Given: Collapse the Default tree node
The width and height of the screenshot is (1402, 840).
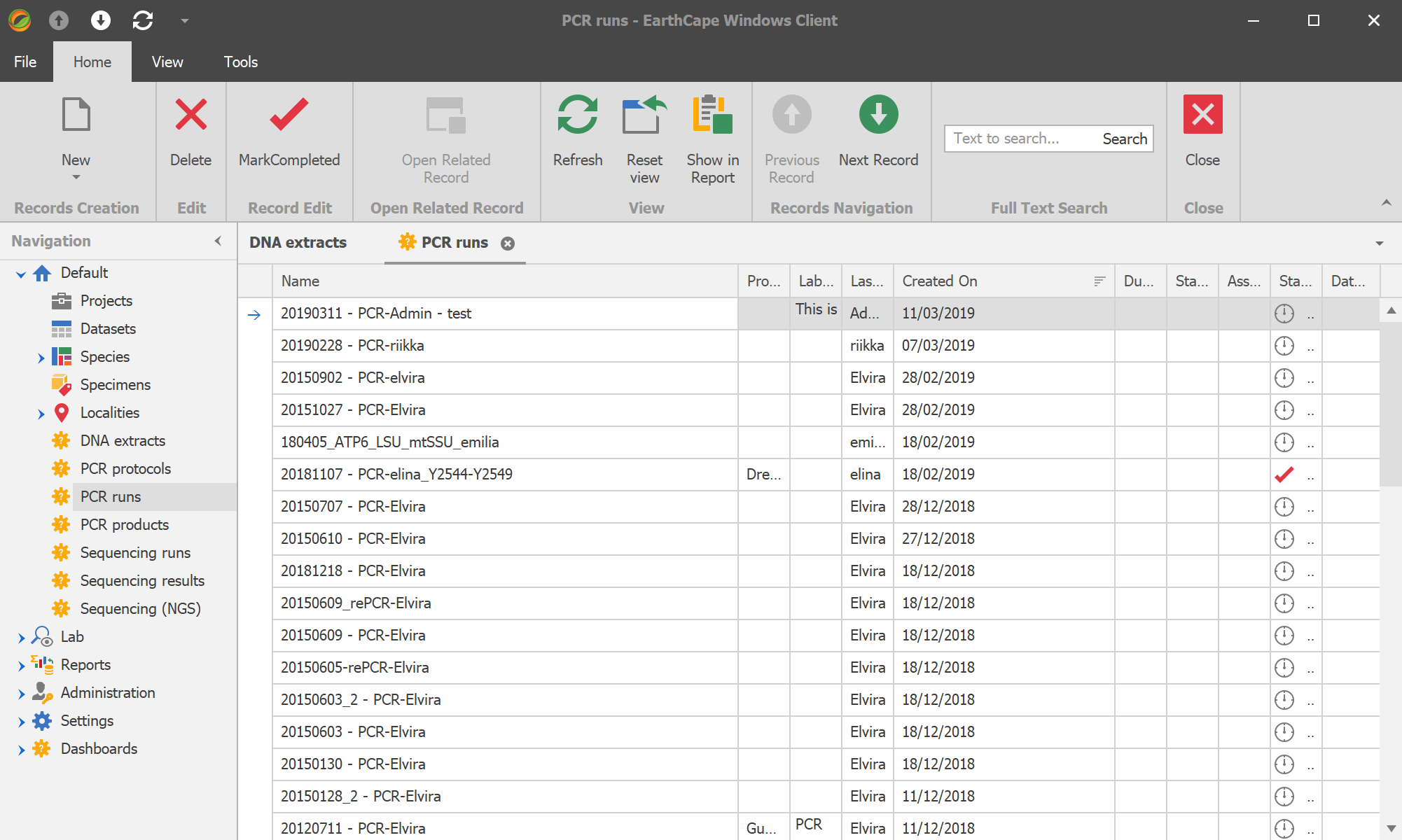Looking at the screenshot, I should [x=21, y=274].
